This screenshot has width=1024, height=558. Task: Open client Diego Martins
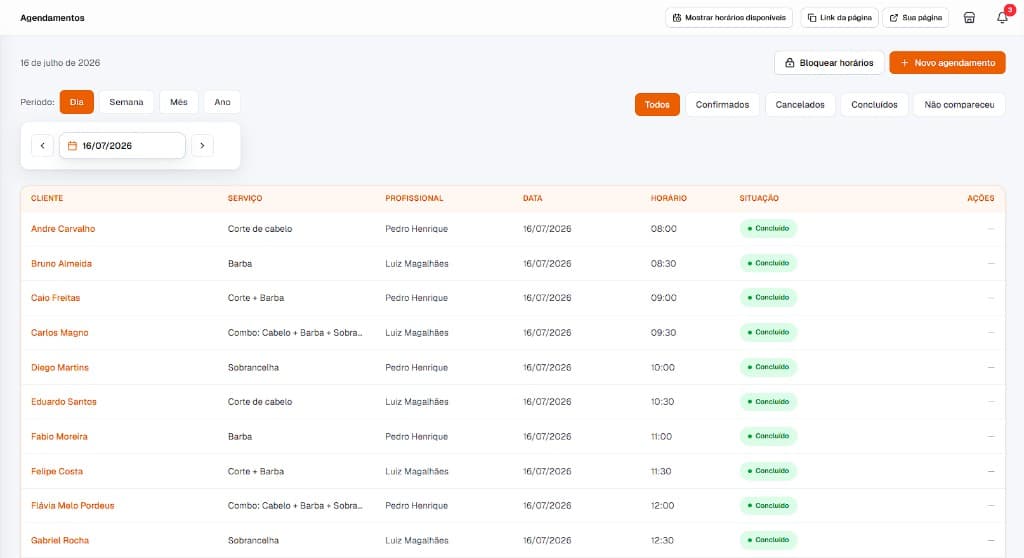[59, 367]
